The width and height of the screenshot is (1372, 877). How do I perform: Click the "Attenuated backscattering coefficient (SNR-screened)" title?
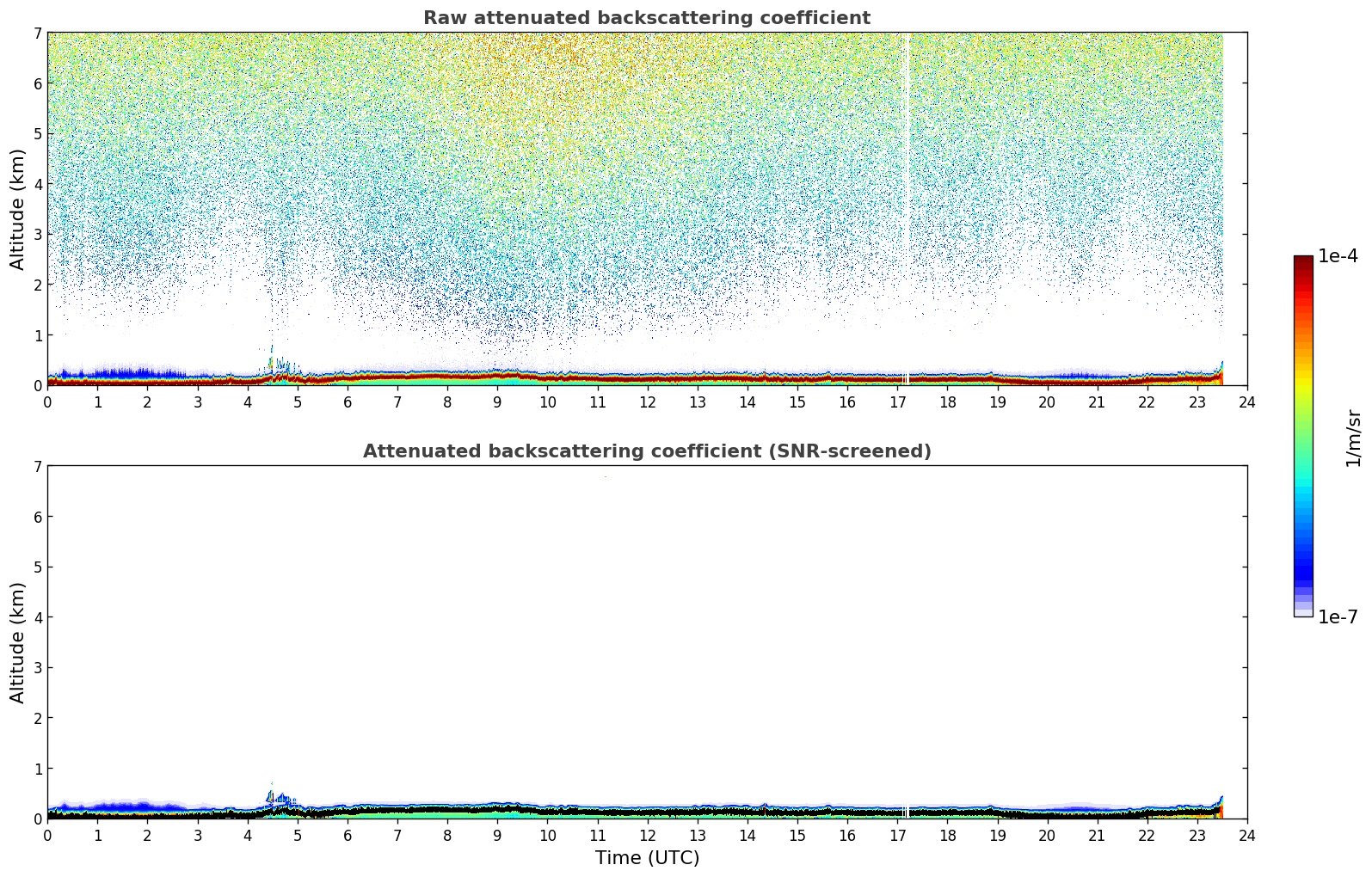647,451
